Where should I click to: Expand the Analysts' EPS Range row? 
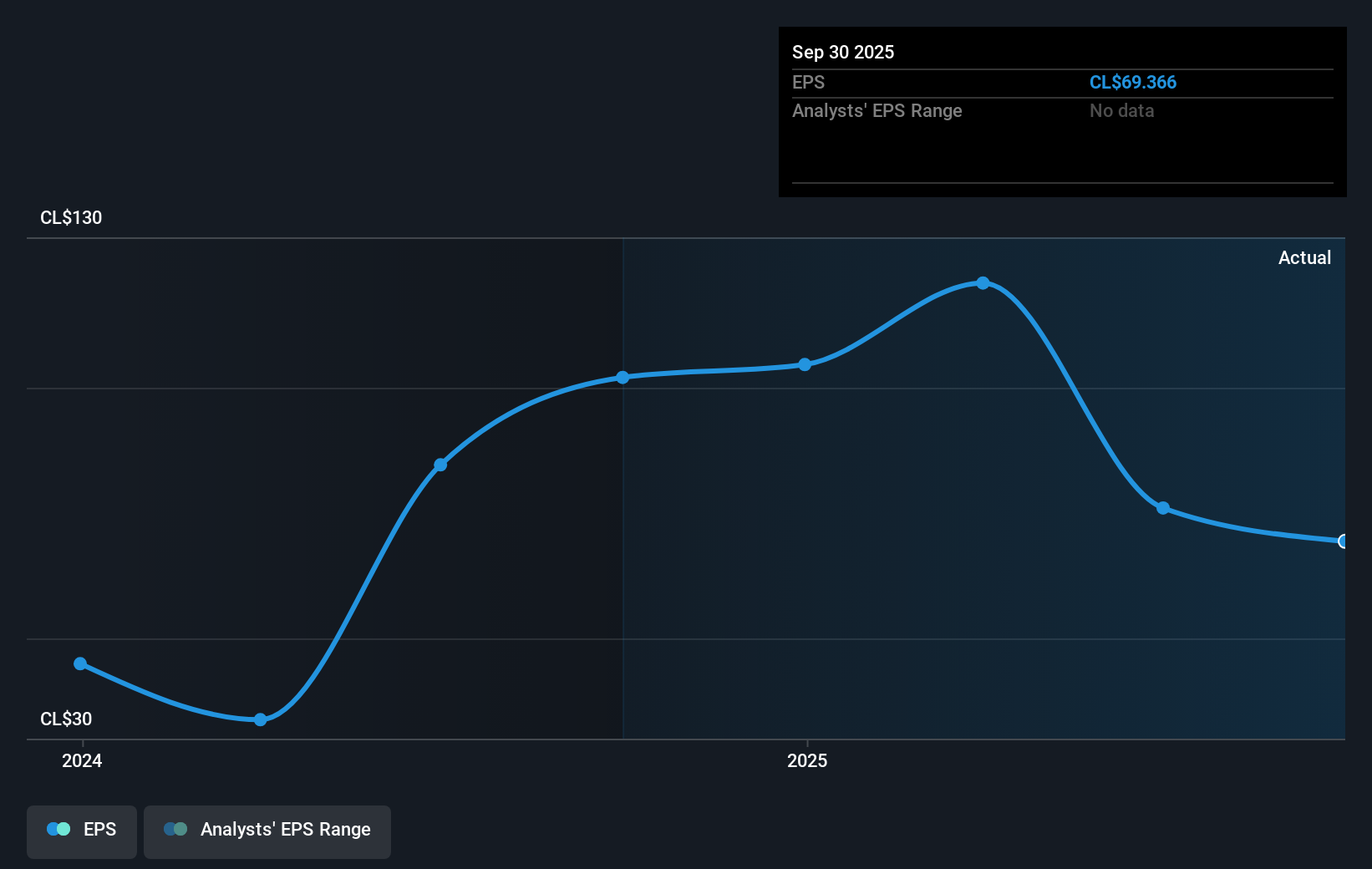877,110
